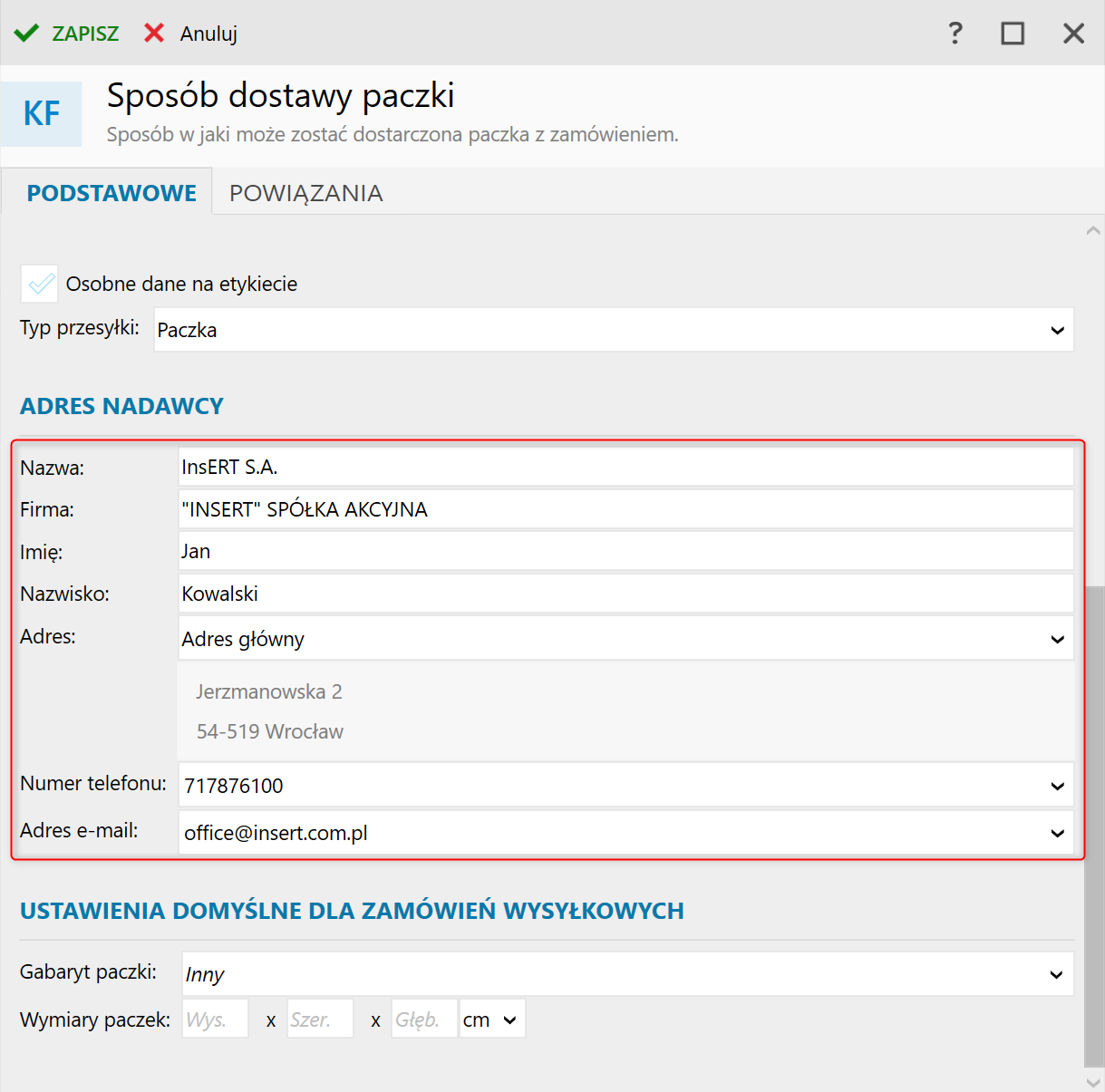Click the ADRES NADAWCY section header
This screenshot has width=1105, height=1092.
[x=121, y=406]
